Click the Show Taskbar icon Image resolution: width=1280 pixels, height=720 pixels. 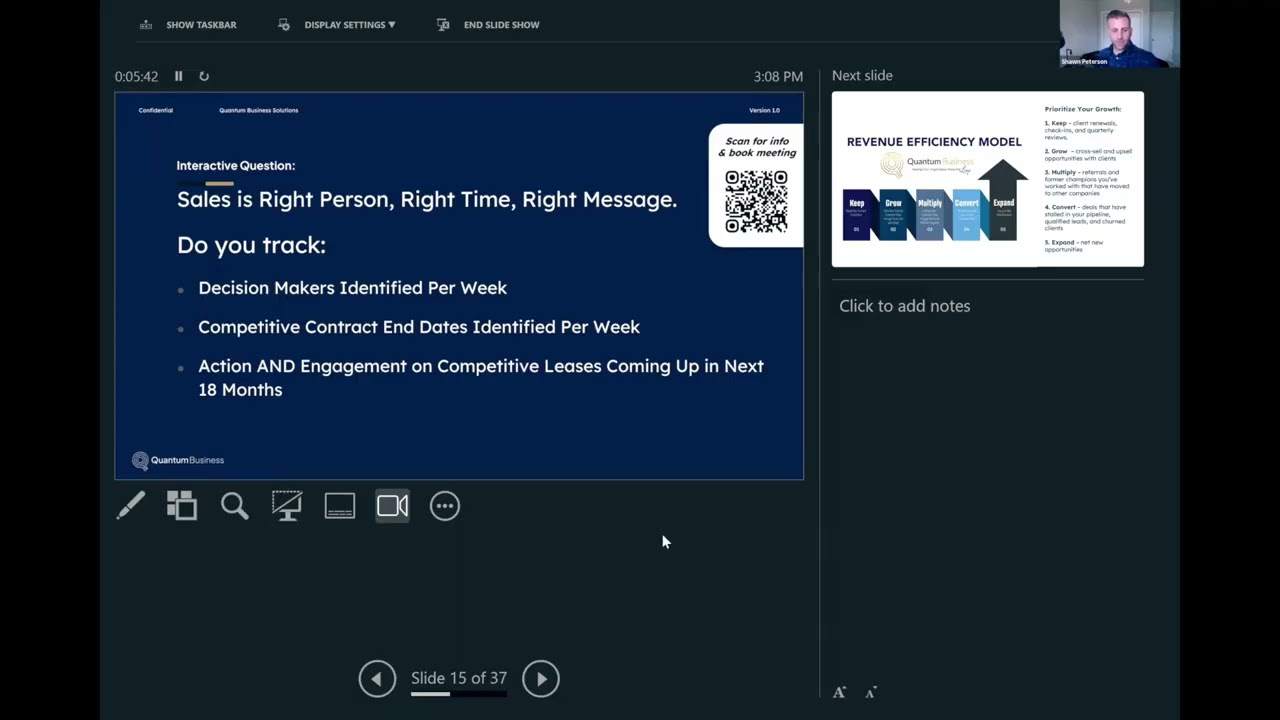(x=146, y=25)
